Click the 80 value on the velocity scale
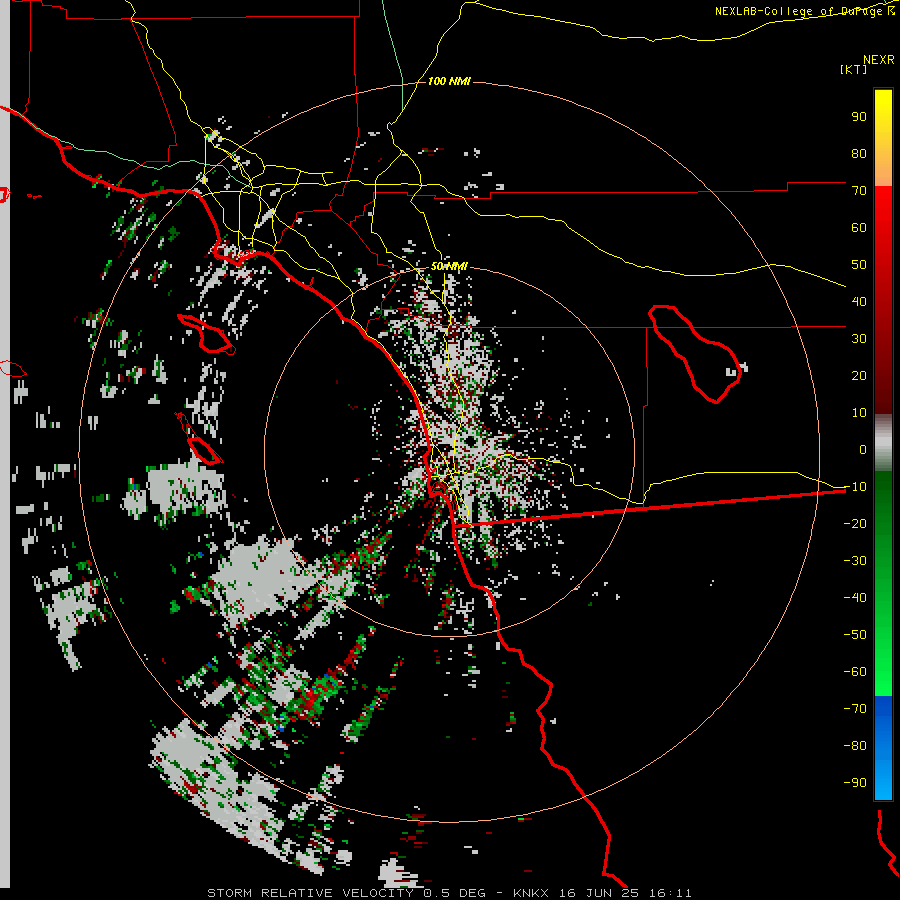 pyautogui.click(x=859, y=153)
